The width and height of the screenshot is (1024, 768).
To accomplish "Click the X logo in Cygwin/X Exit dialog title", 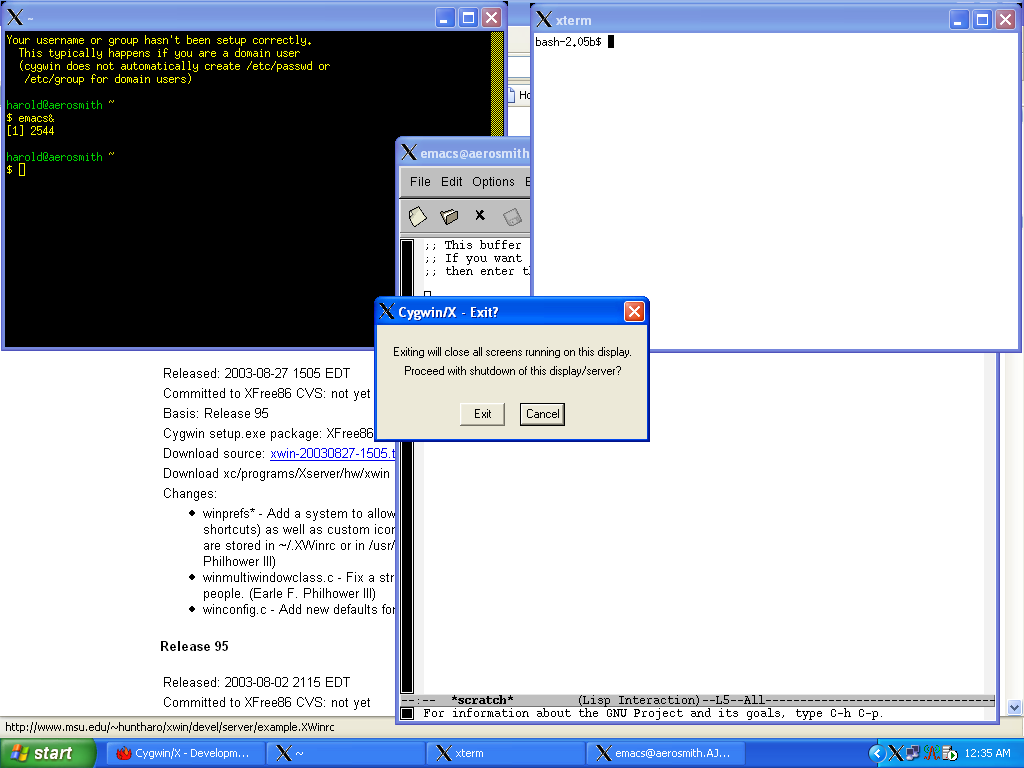I will click(x=387, y=312).
